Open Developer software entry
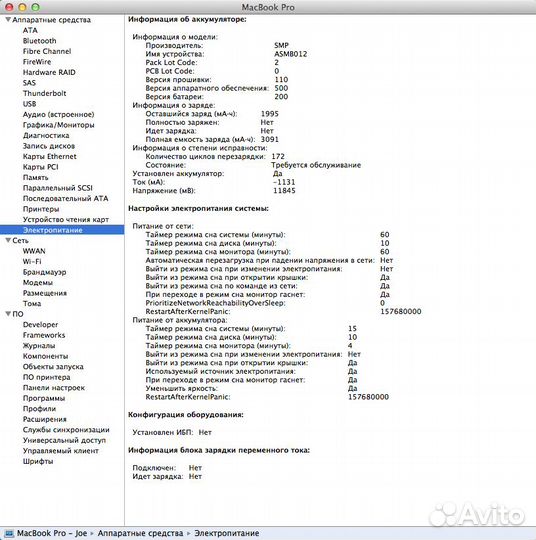 pos(40,324)
